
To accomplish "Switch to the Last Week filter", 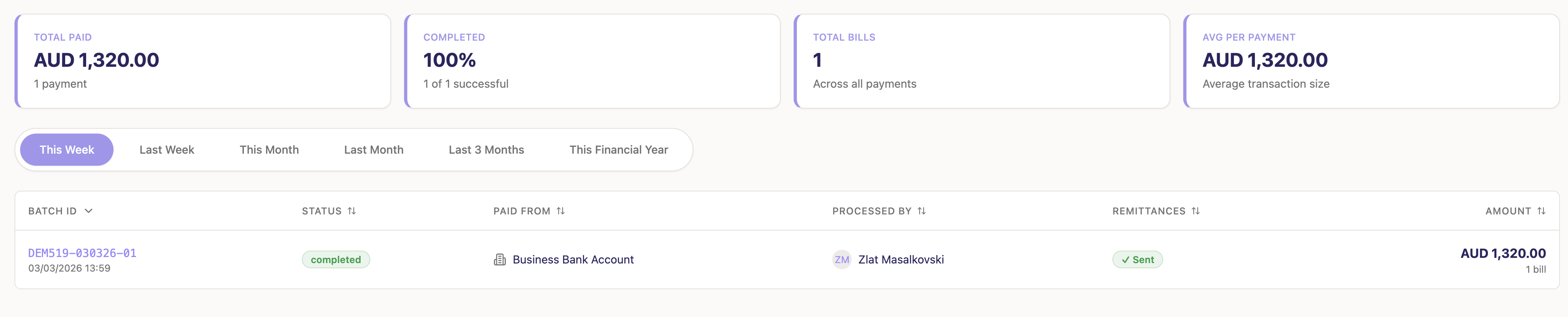I will pyautogui.click(x=167, y=150).
